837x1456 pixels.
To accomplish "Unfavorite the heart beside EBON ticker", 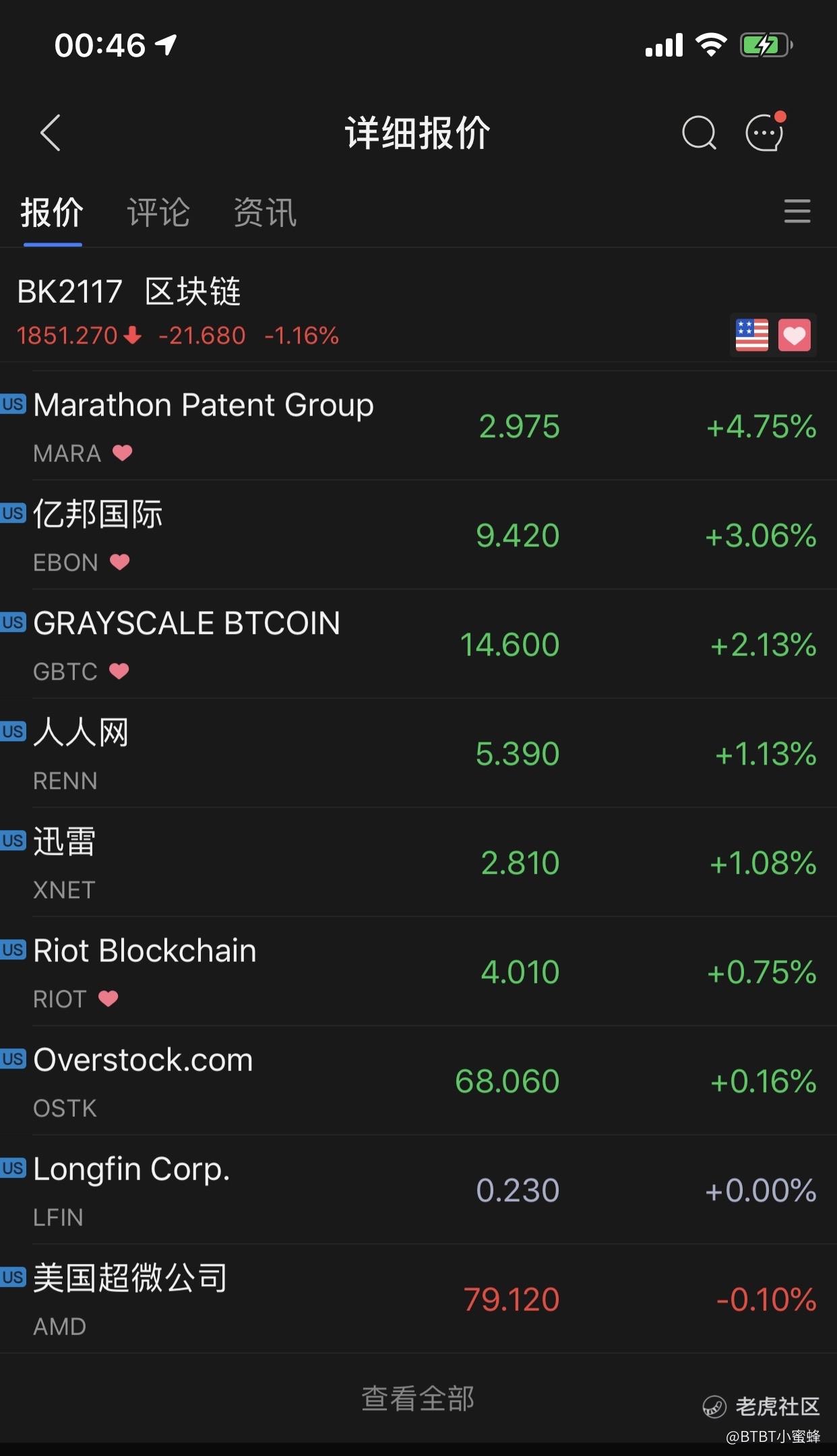I will [119, 562].
